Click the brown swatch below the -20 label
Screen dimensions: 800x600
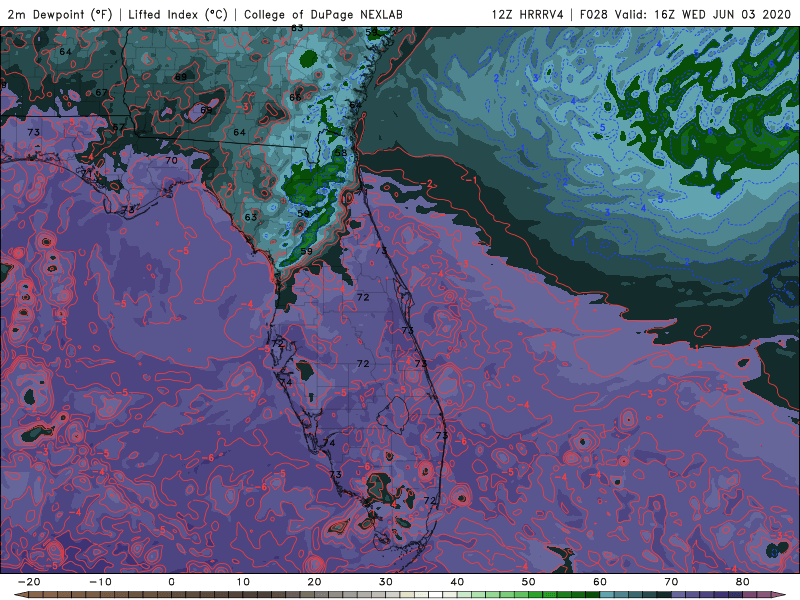35,595
